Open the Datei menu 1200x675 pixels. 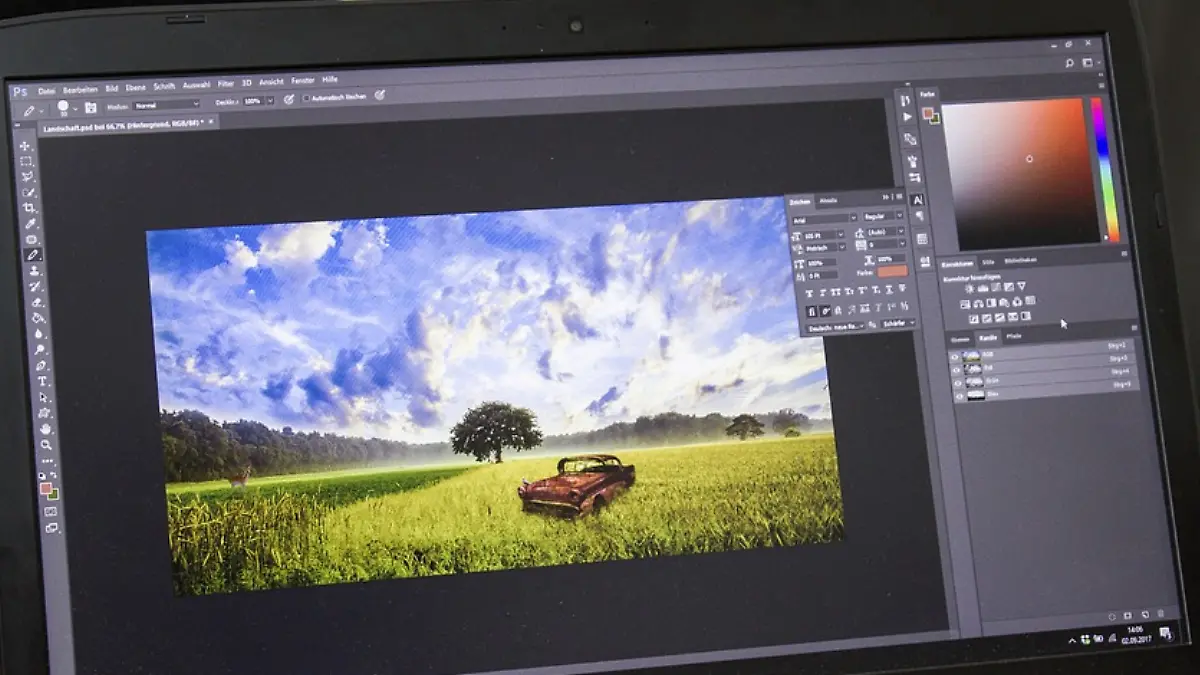pyautogui.click(x=46, y=91)
